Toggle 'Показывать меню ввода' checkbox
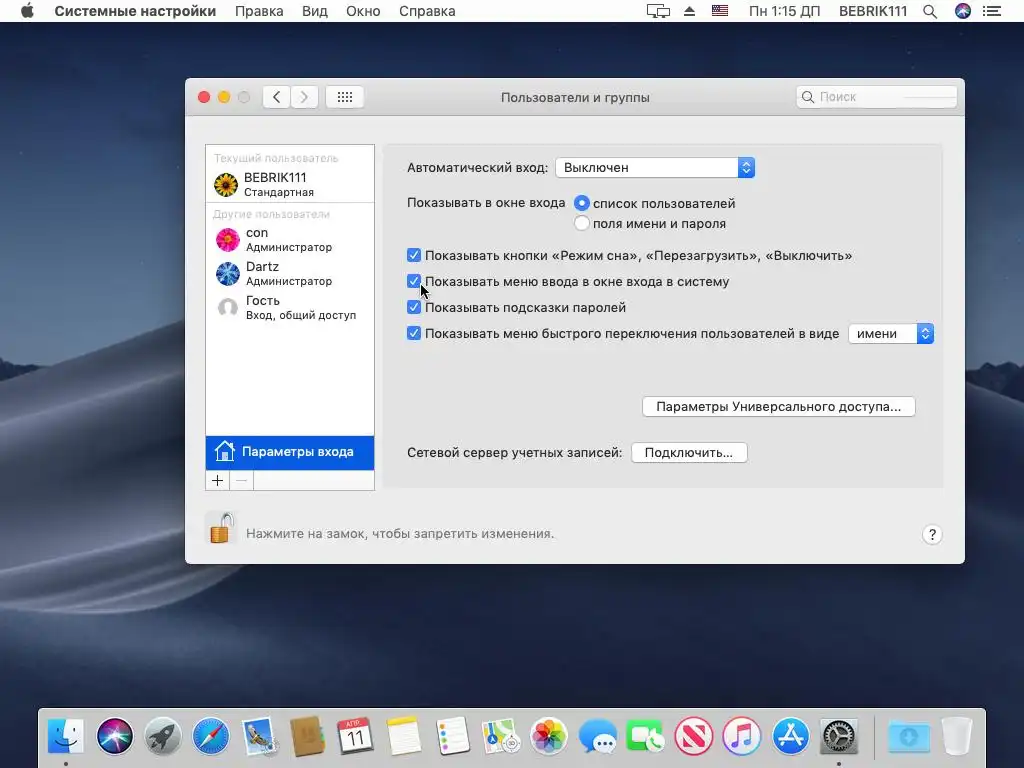Viewport: 1024px width, 768px height. (x=413, y=281)
